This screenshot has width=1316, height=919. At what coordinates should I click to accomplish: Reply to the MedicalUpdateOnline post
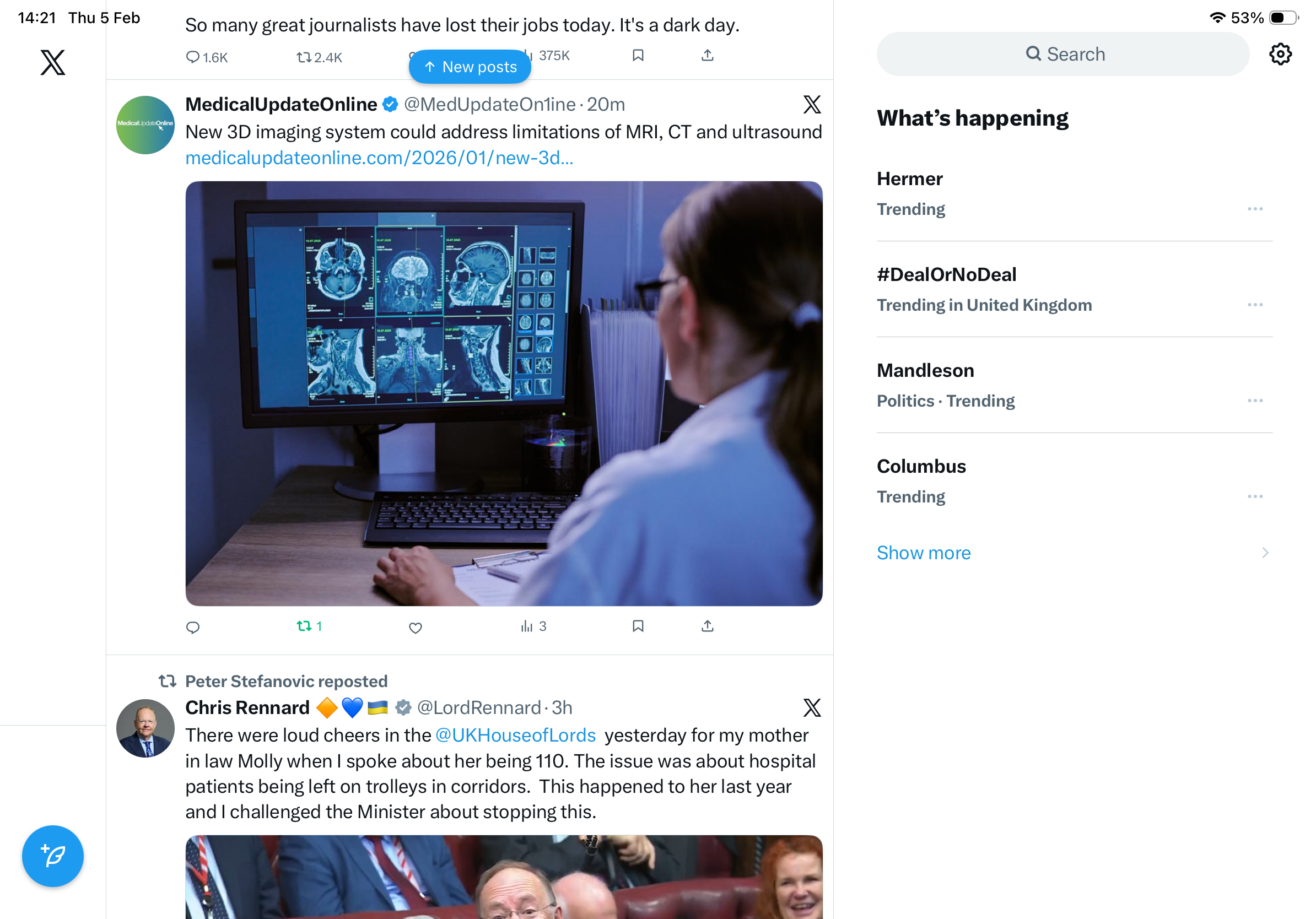pyautogui.click(x=193, y=627)
